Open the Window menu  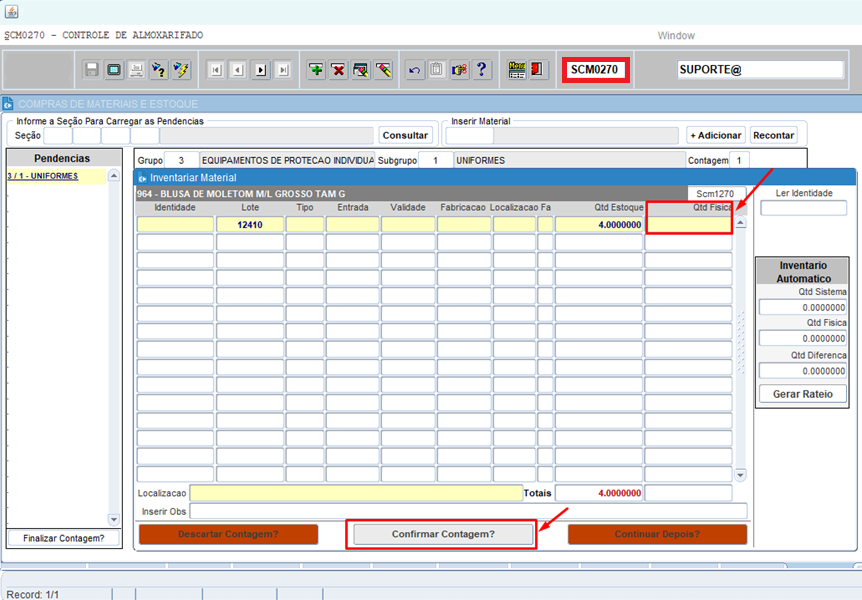tap(676, 35)
